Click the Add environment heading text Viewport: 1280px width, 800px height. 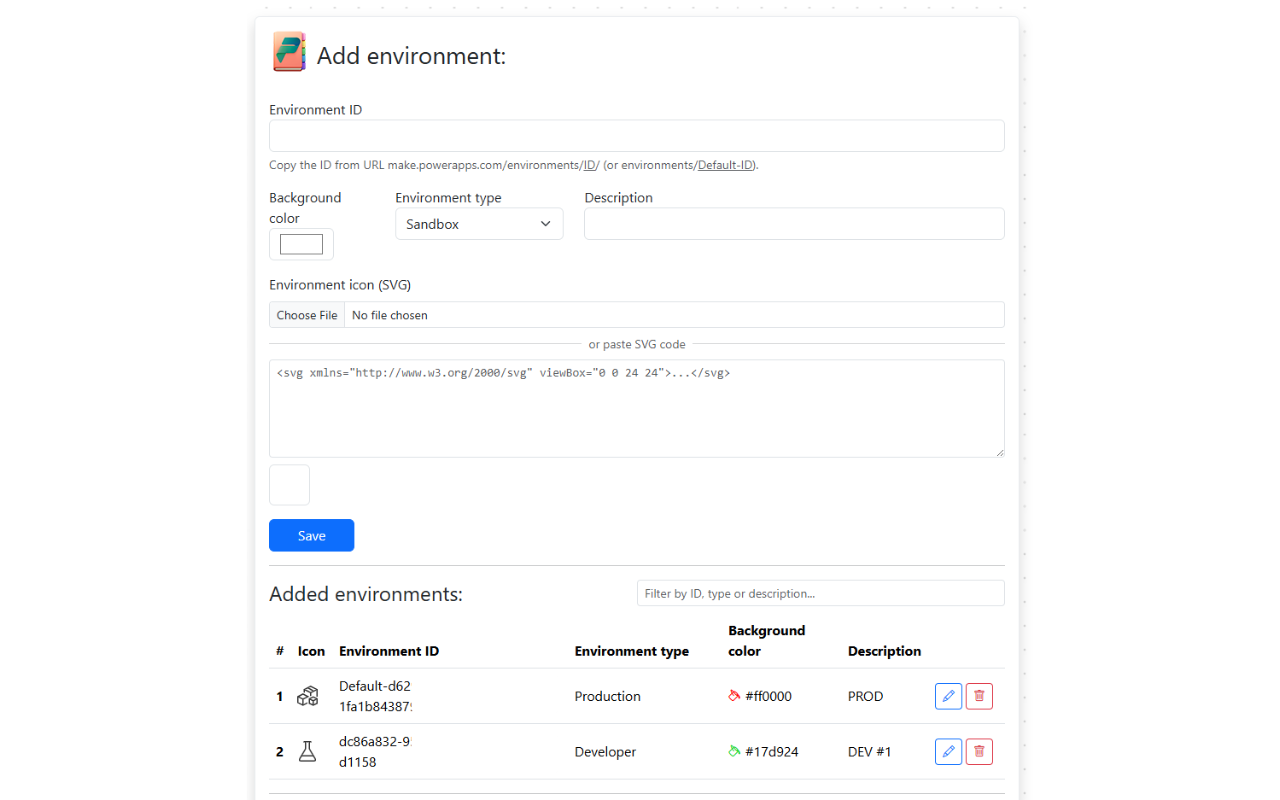click(x=411, y=56)
